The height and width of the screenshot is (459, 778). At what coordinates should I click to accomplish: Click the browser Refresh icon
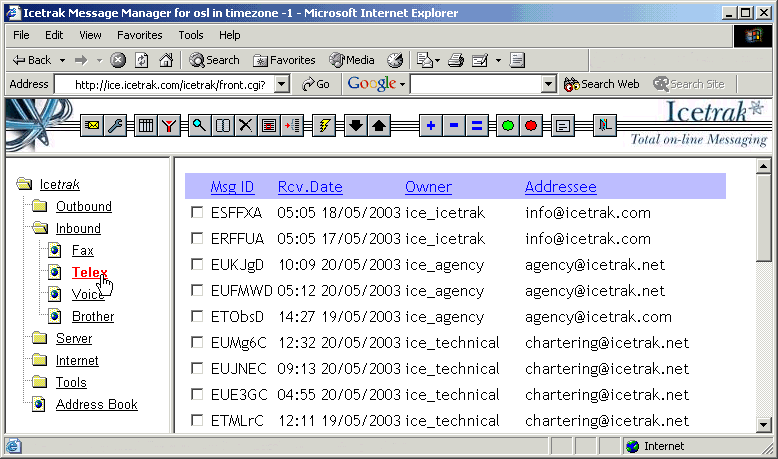[x=142, y=61]
